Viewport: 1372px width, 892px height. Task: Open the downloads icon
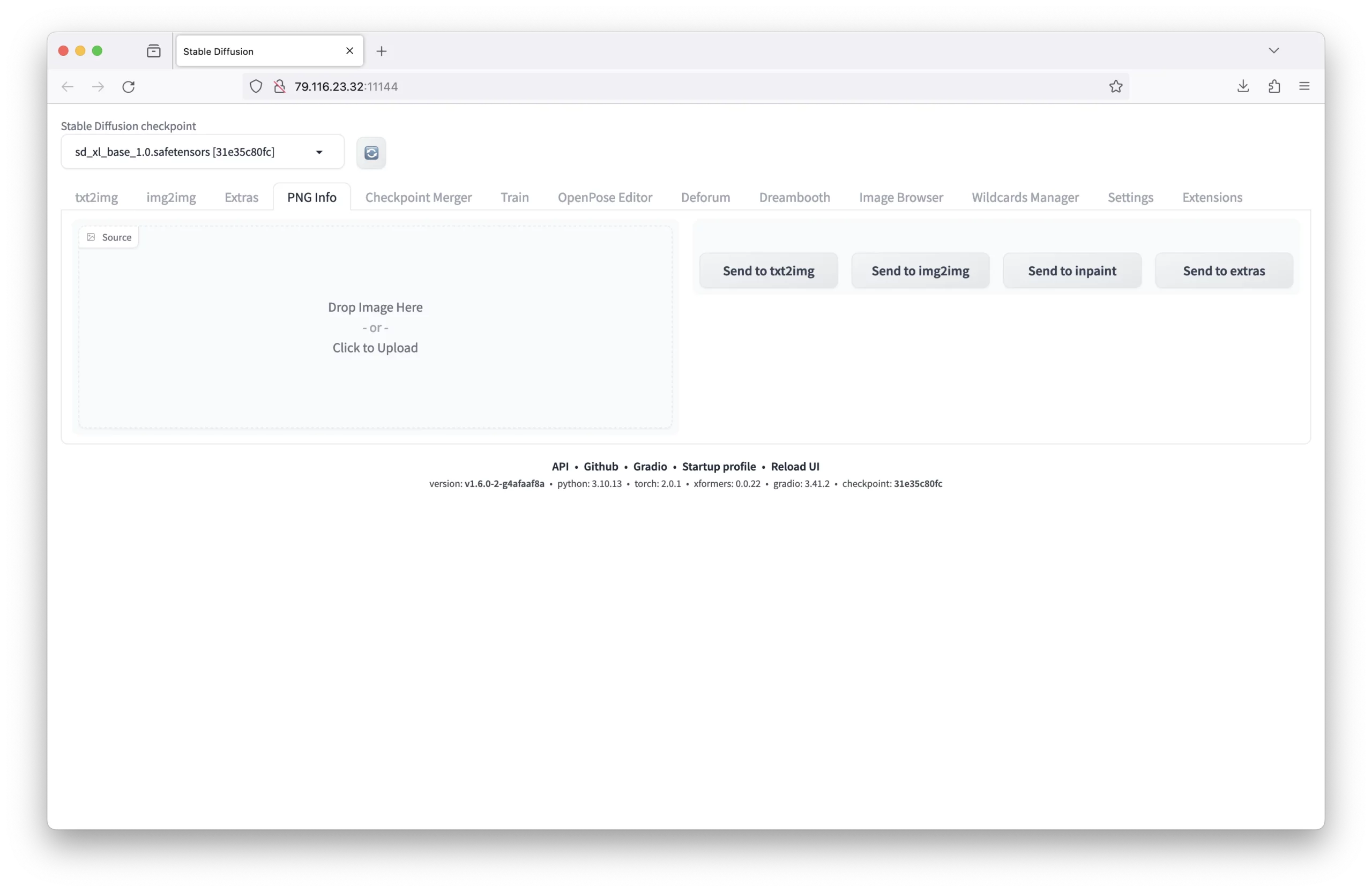[1243, 86]
